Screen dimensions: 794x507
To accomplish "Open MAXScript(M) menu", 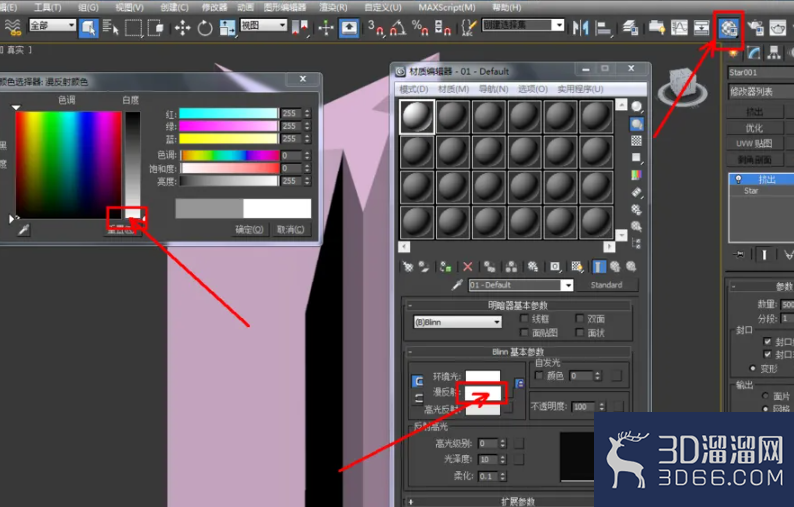I will 447,7.
